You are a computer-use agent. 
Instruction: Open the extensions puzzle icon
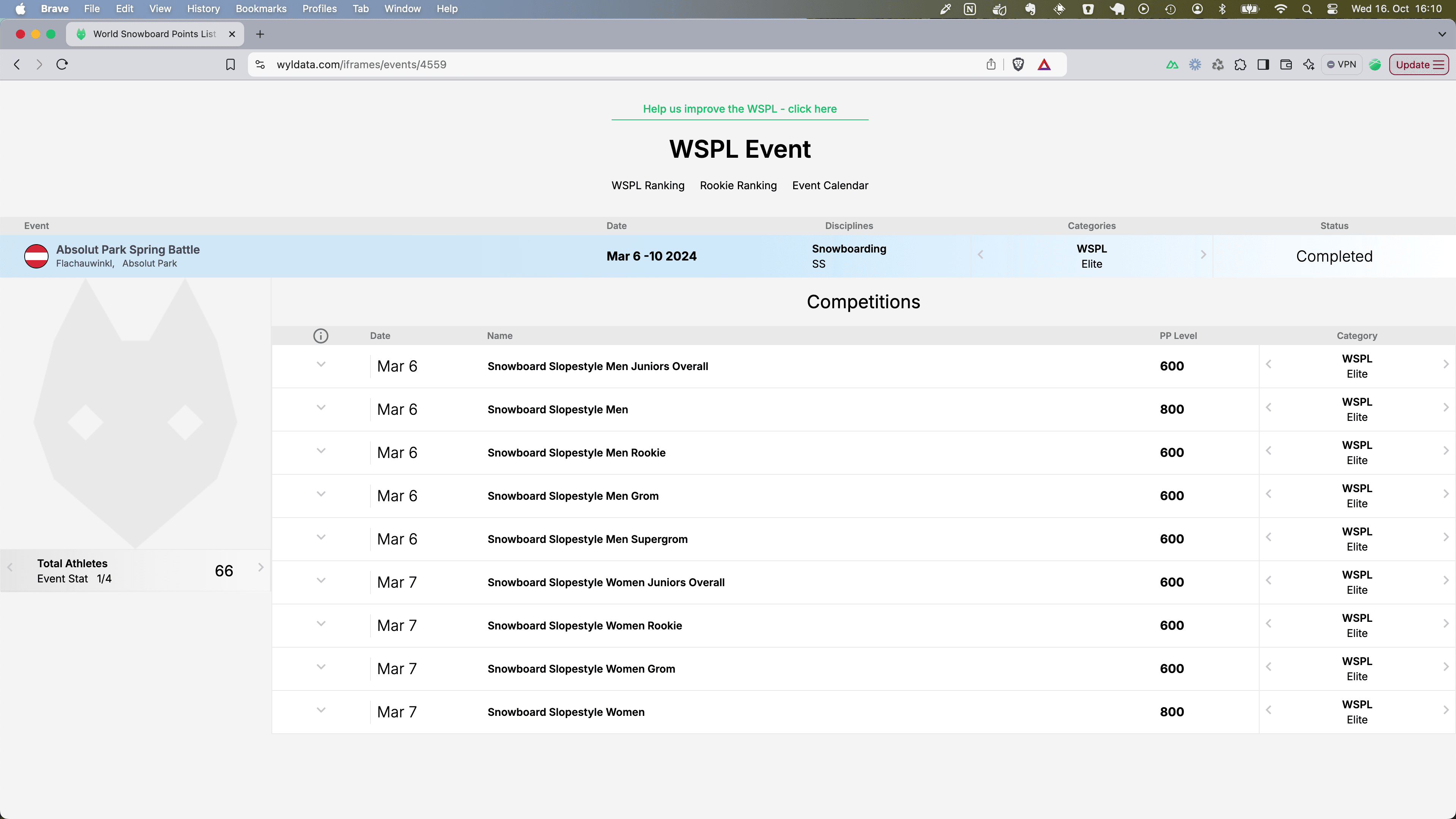point(1240,64)
